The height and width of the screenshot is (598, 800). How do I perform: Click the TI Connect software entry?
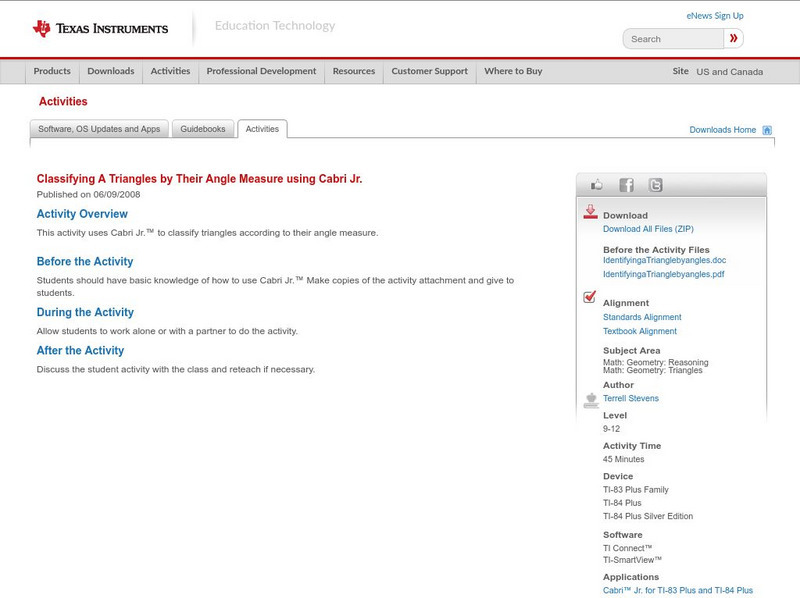click(628, 548)
